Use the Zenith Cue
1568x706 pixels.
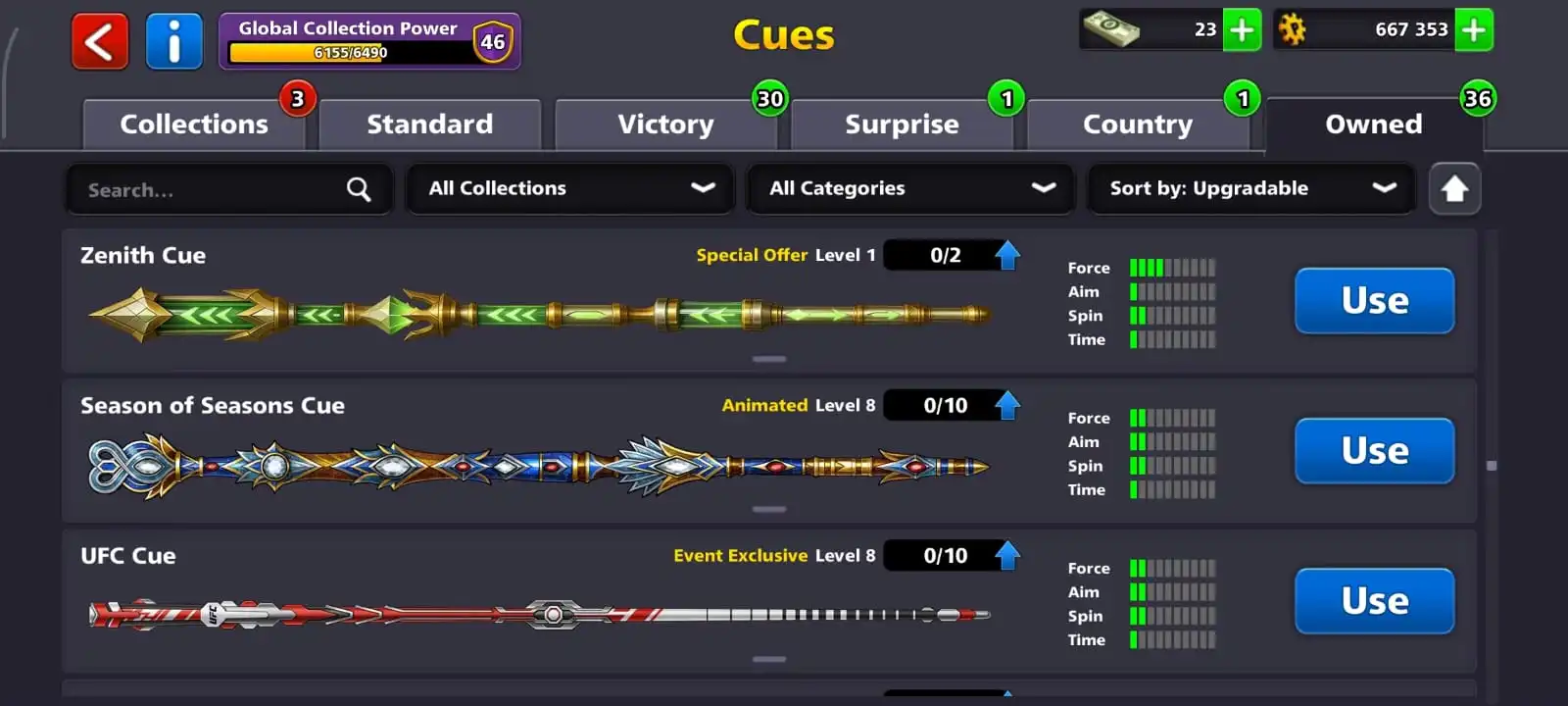[1375, 301]
